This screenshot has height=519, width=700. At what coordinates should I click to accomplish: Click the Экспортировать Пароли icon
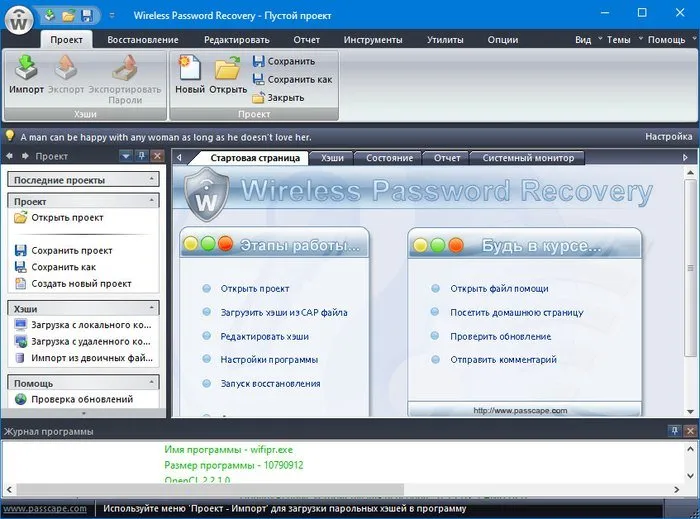[125, 79]
